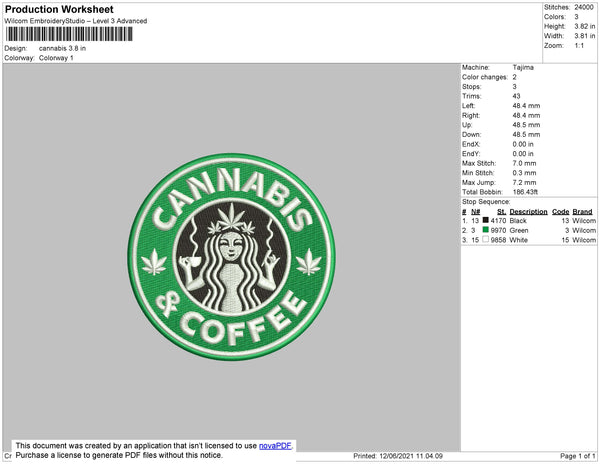This screenshot has width=600, height=464.
Task: Click the Color changes value 2
Action: pos(515,77)
